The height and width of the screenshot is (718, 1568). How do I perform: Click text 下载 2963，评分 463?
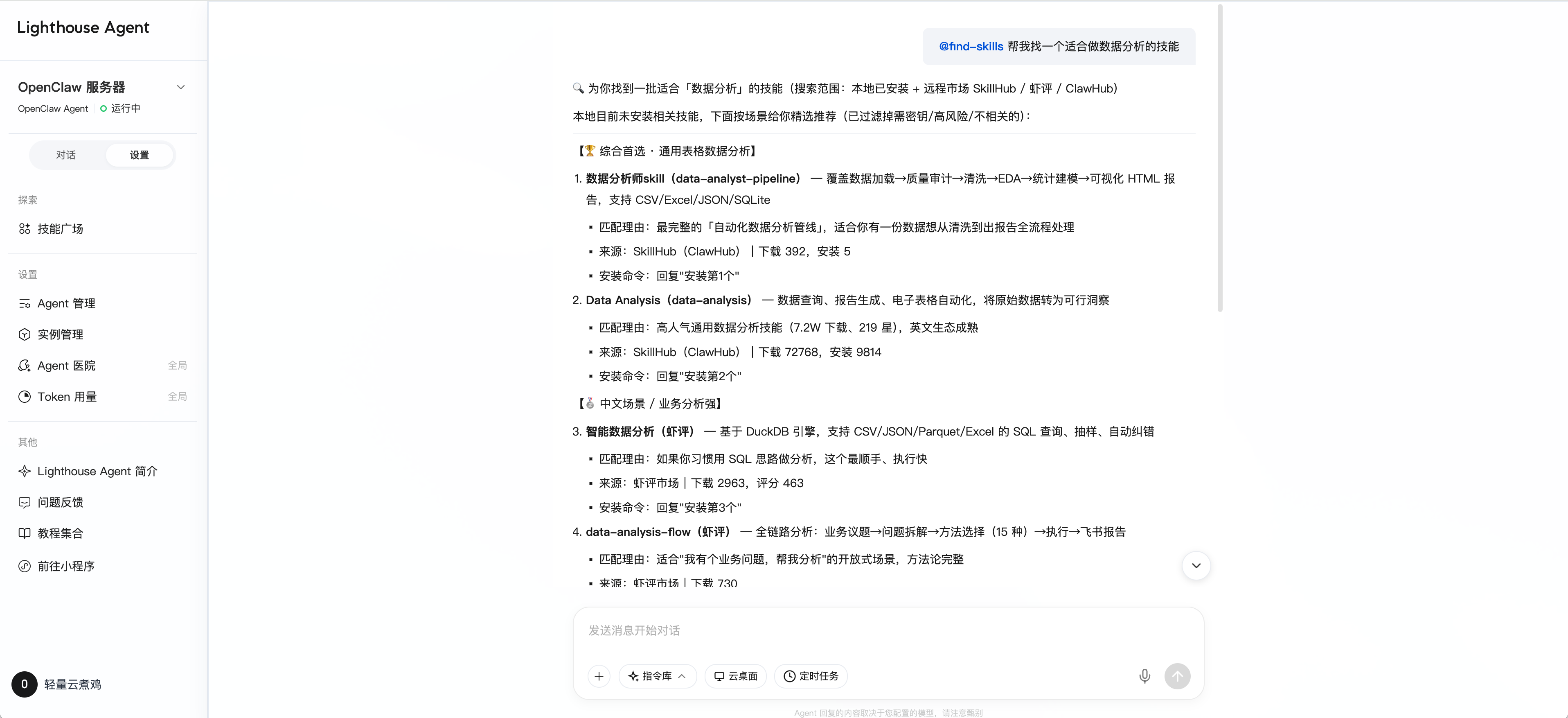point(747,483)
